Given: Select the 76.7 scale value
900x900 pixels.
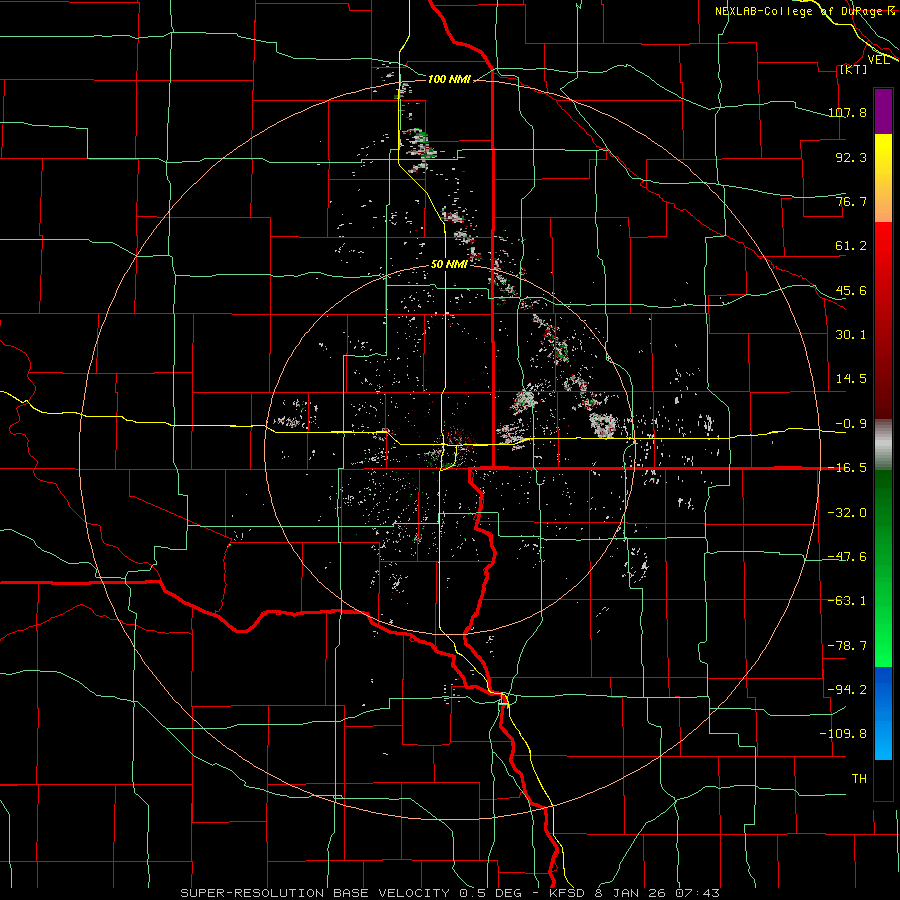Looking at the screenshot, I should pos(851,201).
